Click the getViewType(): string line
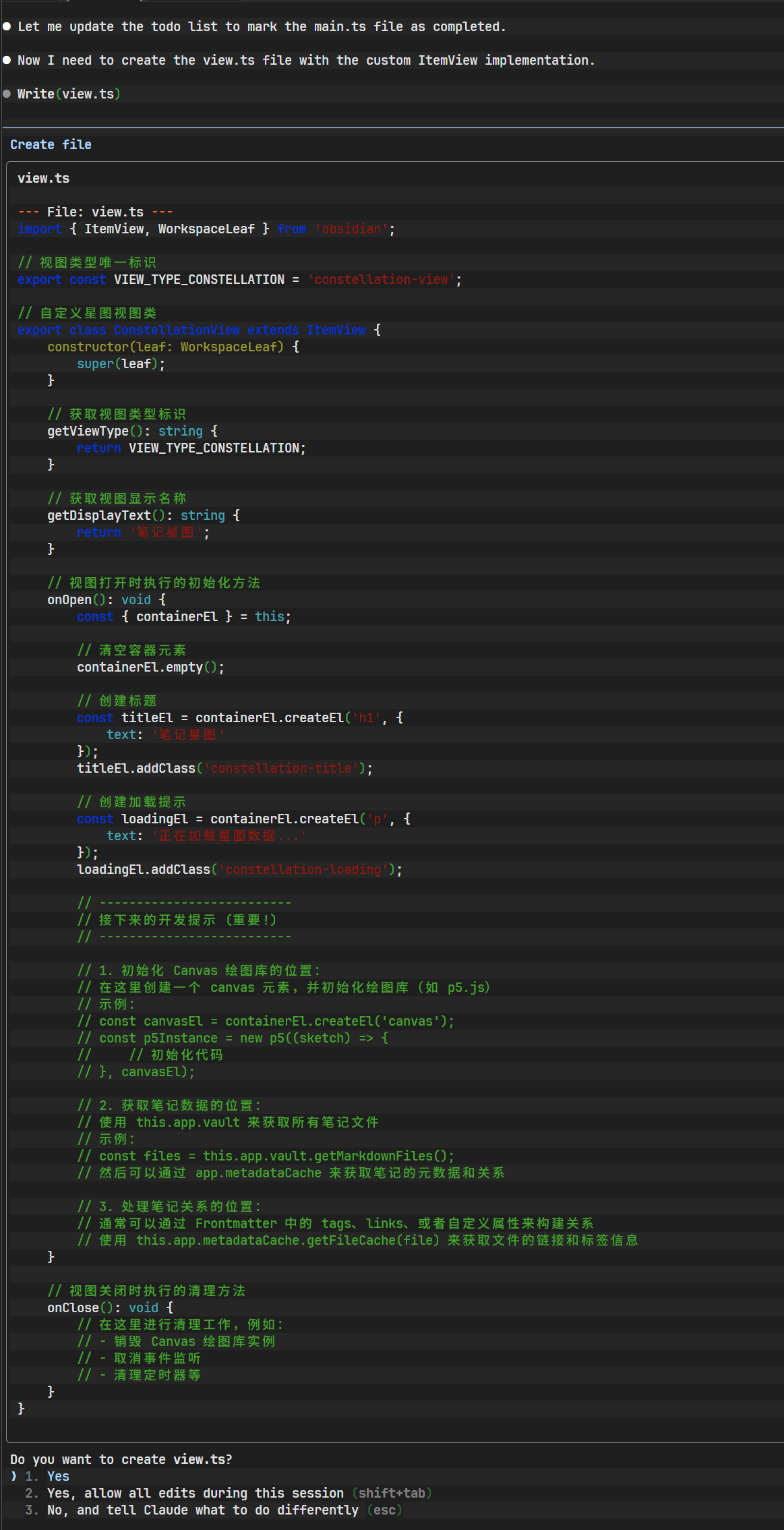Screen dimensions: 784x1530 pyautogui.click(x=132, y=431)
